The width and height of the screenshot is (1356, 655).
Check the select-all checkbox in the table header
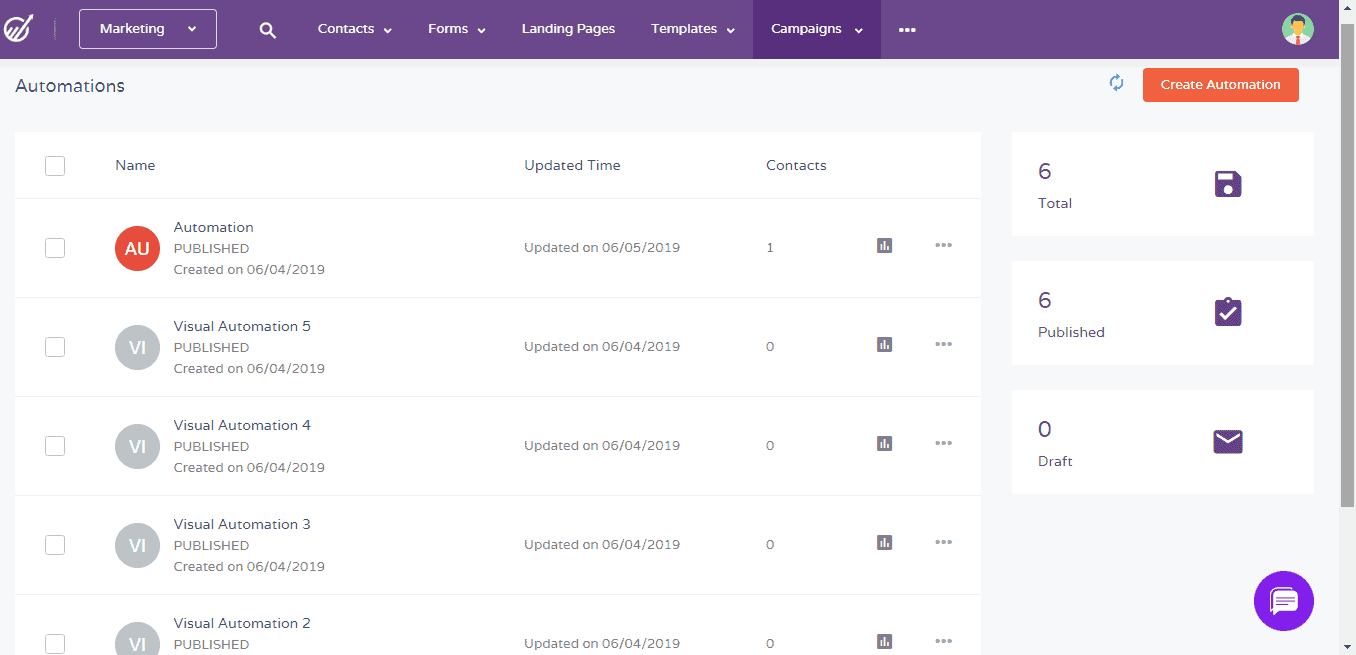[x=55, y=165]
